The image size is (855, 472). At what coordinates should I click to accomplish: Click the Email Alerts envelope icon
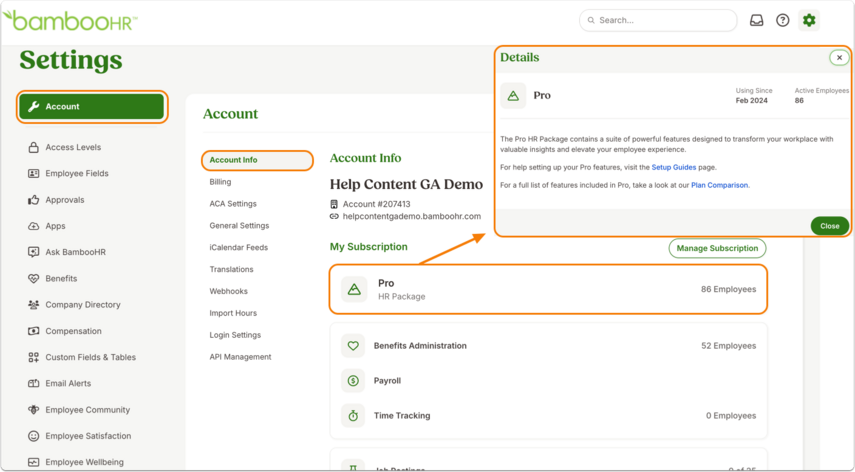point(33,384)
